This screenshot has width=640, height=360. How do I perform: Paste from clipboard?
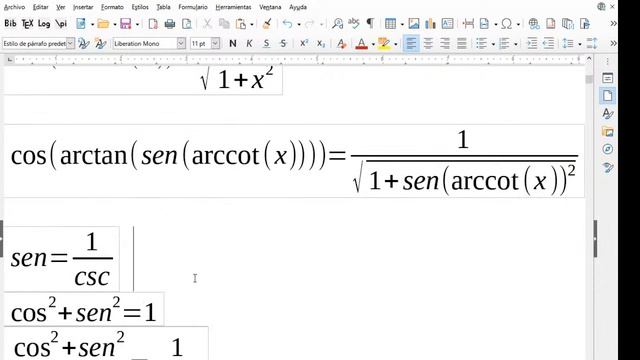tap(241, 24)
